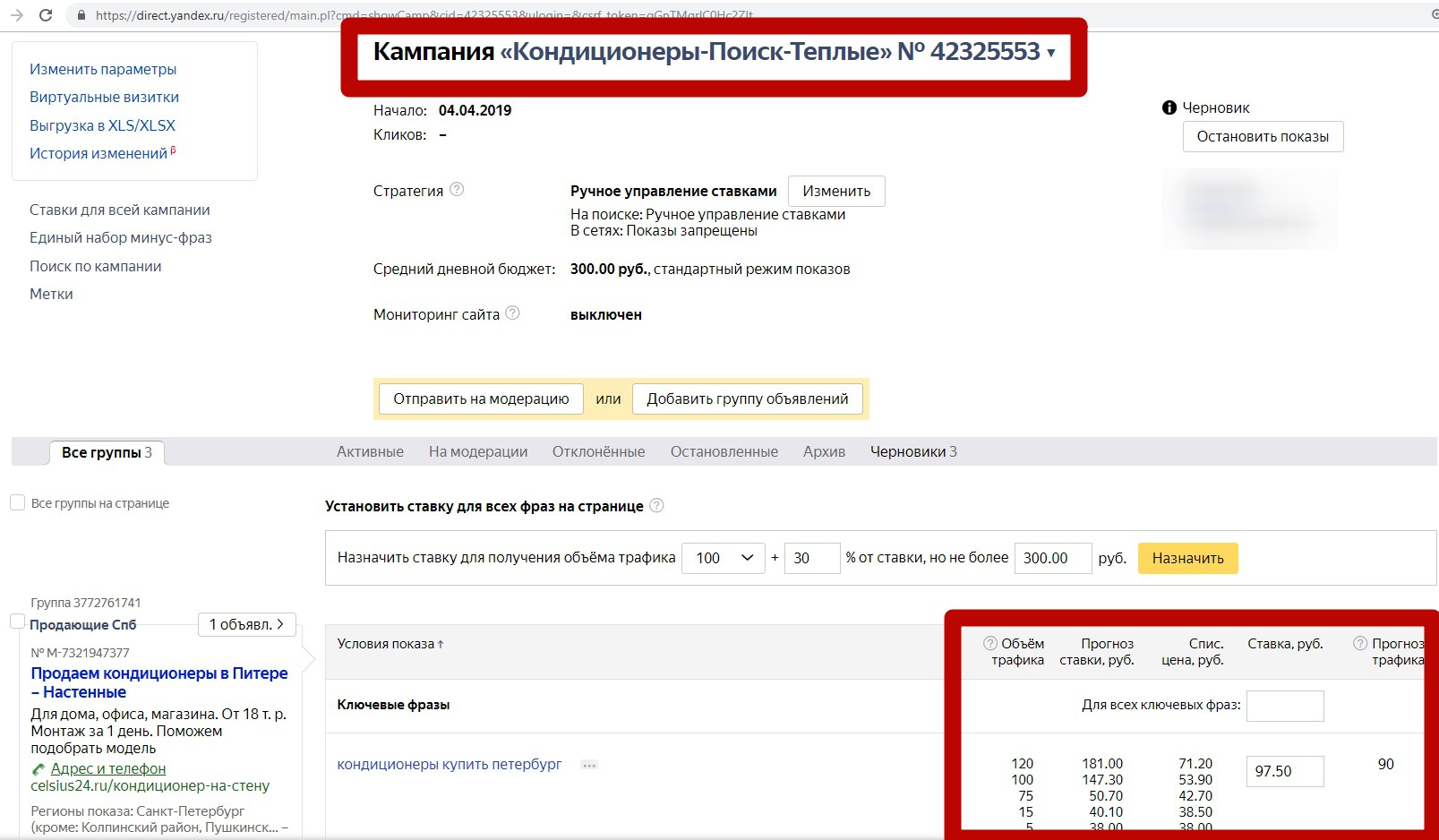
Task: Click help icon beside Установить ставку heading
Action: click(656, 505)
